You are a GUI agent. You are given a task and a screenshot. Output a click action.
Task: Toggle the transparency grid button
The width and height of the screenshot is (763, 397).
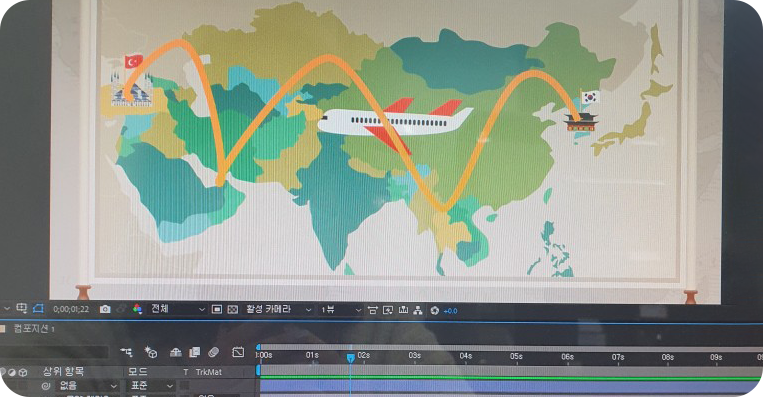(x=233, y=309)
